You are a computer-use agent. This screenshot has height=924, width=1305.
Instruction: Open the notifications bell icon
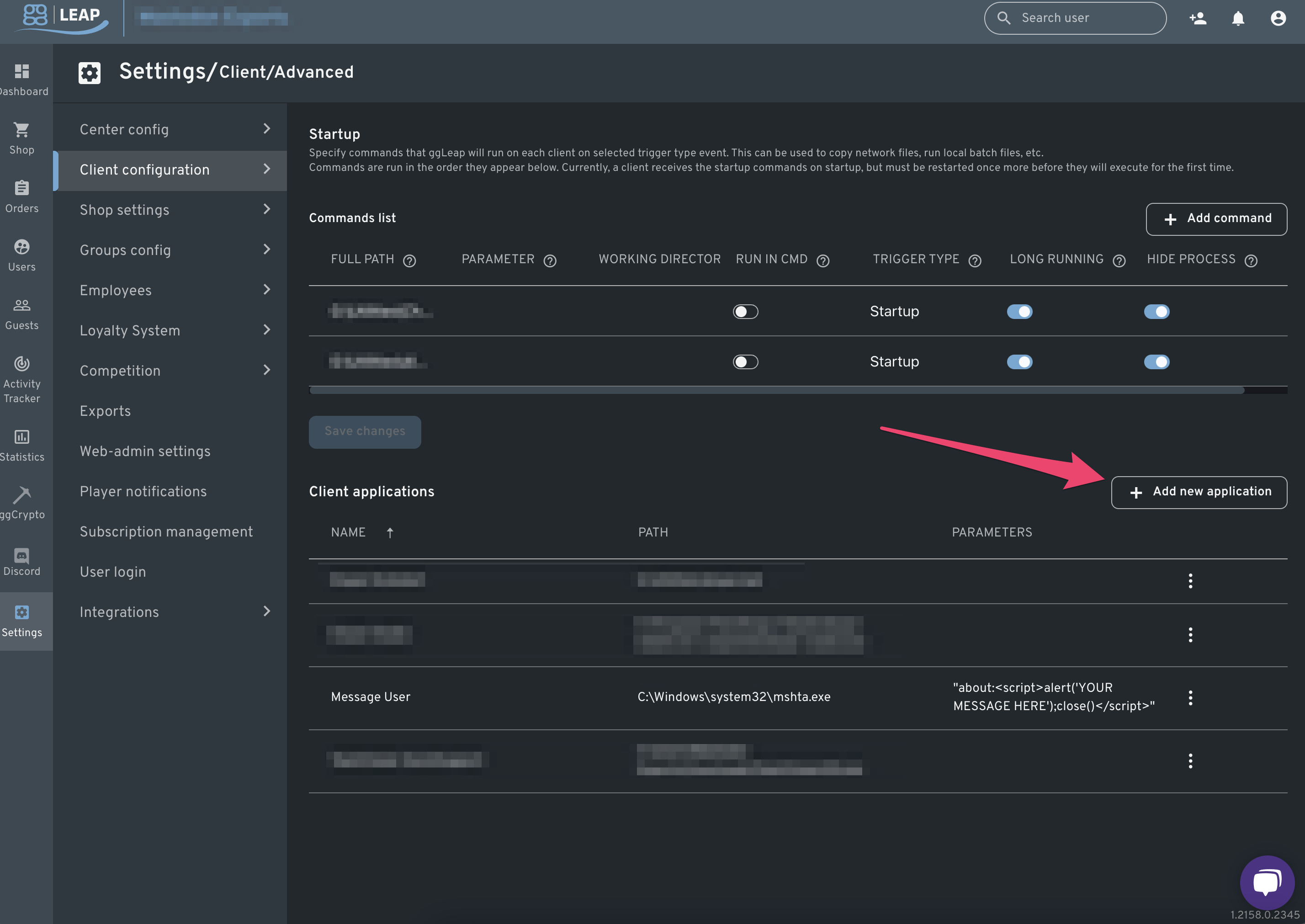point(1238,18)
